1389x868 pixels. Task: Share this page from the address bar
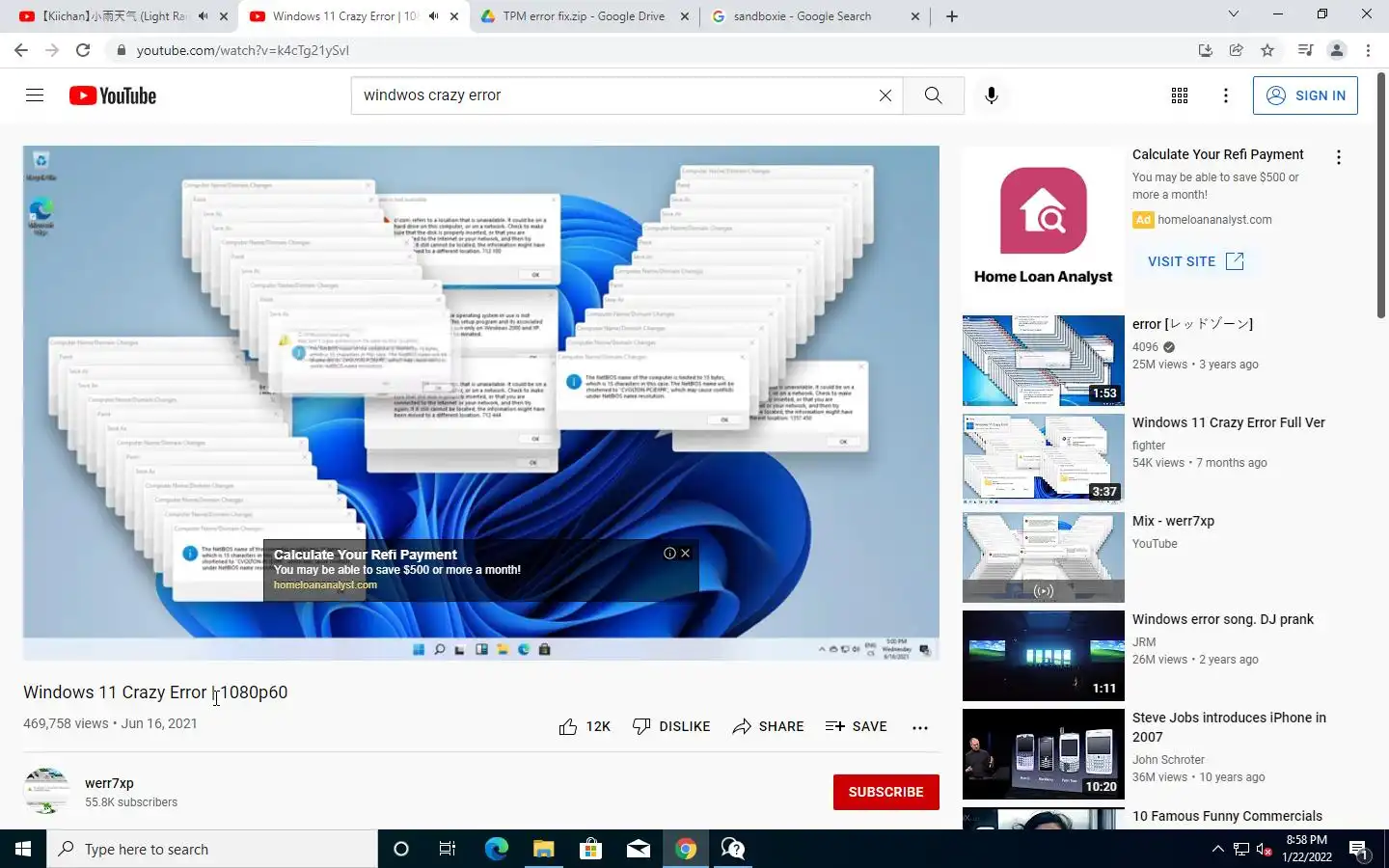tap(1236, 50)
